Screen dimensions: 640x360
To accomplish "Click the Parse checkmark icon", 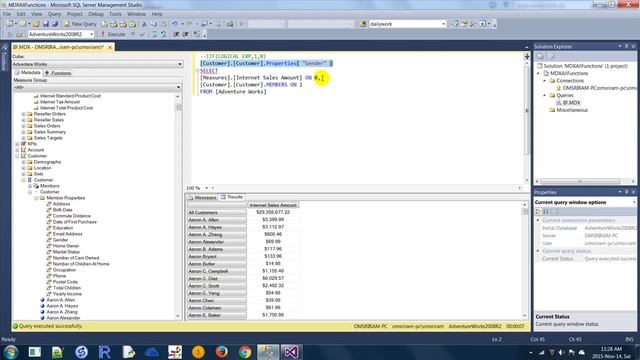I will (x=142, y=34).
